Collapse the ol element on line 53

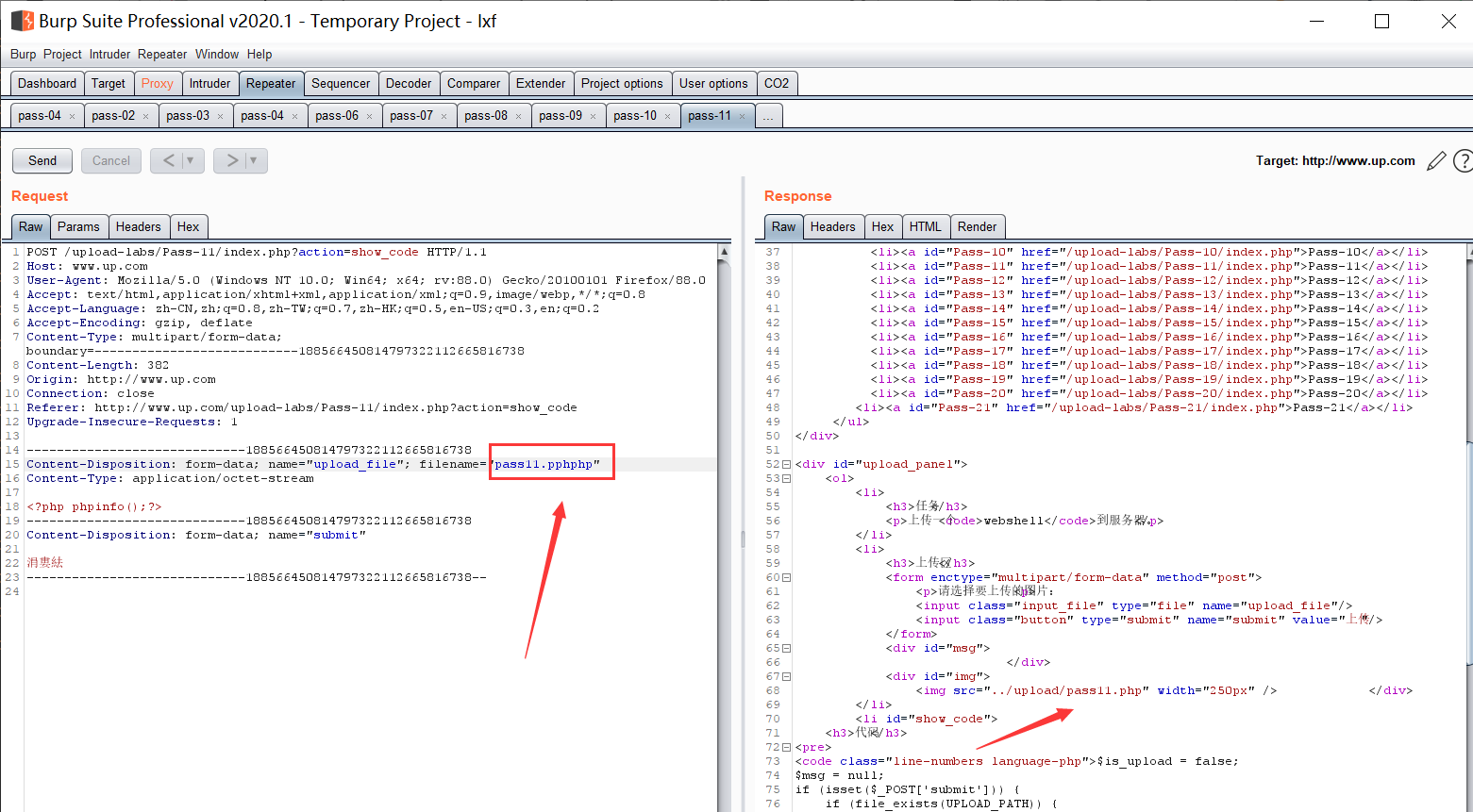[786, 478]
